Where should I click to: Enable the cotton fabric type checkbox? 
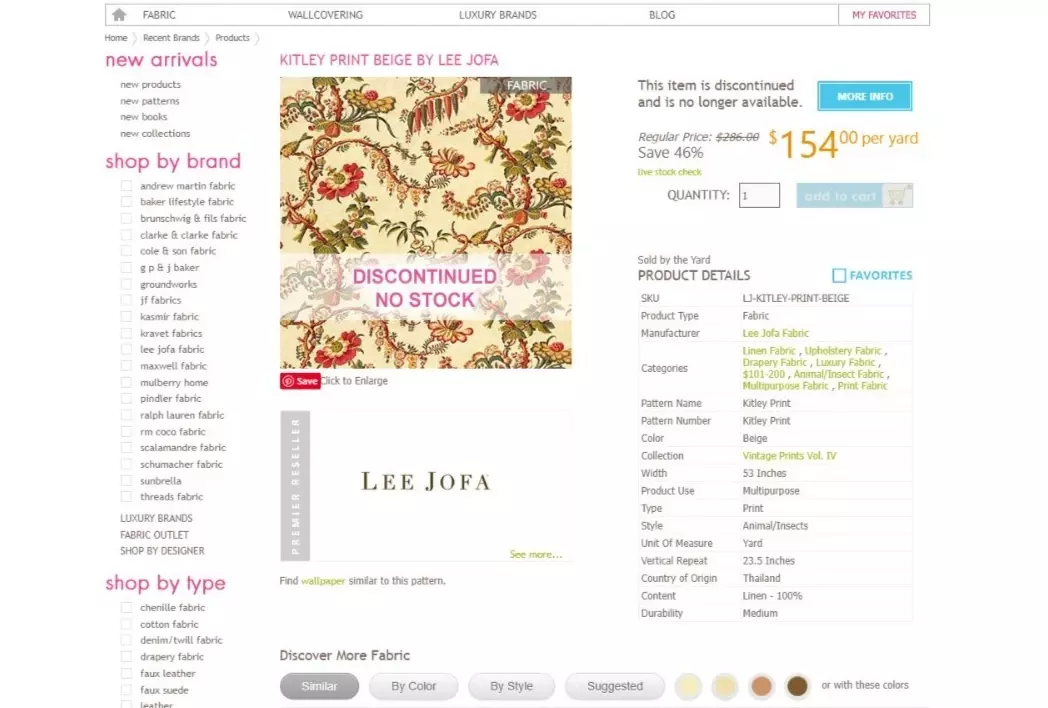(x=126, y=624)
